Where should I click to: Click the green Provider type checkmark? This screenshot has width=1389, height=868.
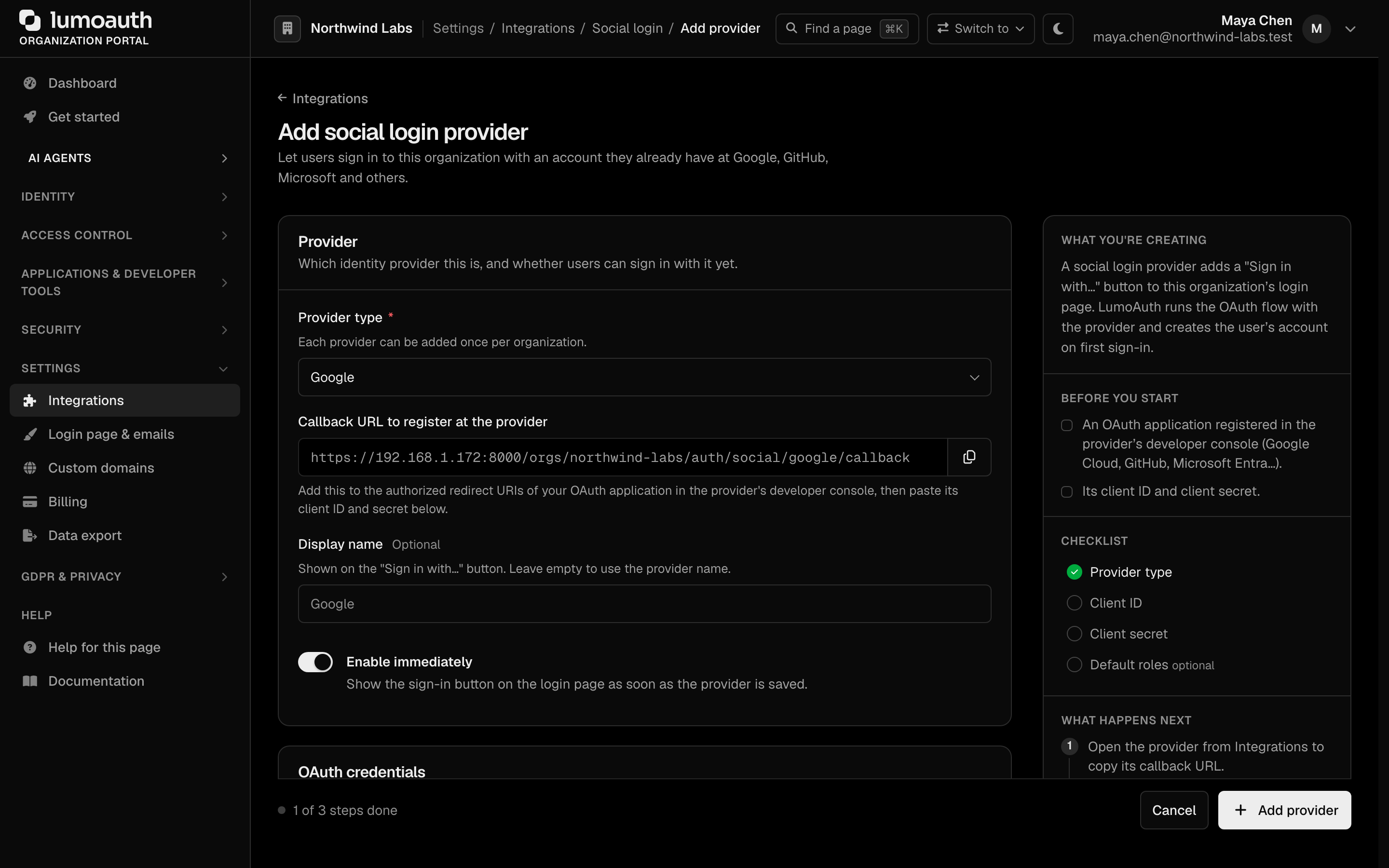[x=1074, y=572]
